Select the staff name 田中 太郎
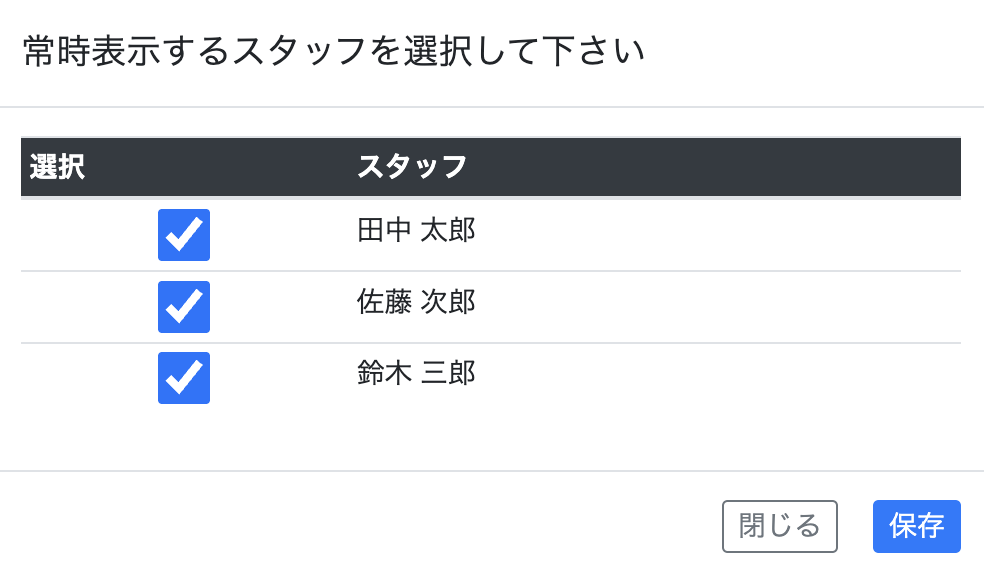The height and width of the screenshot is (576, 984). pyautogui.click(x=416, y=231)
